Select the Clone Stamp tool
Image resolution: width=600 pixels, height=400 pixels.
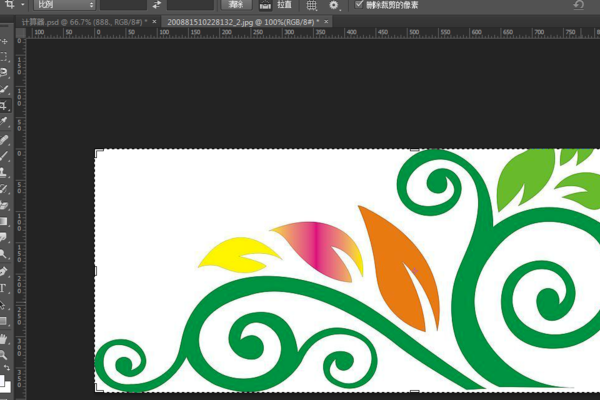point(4,172)
